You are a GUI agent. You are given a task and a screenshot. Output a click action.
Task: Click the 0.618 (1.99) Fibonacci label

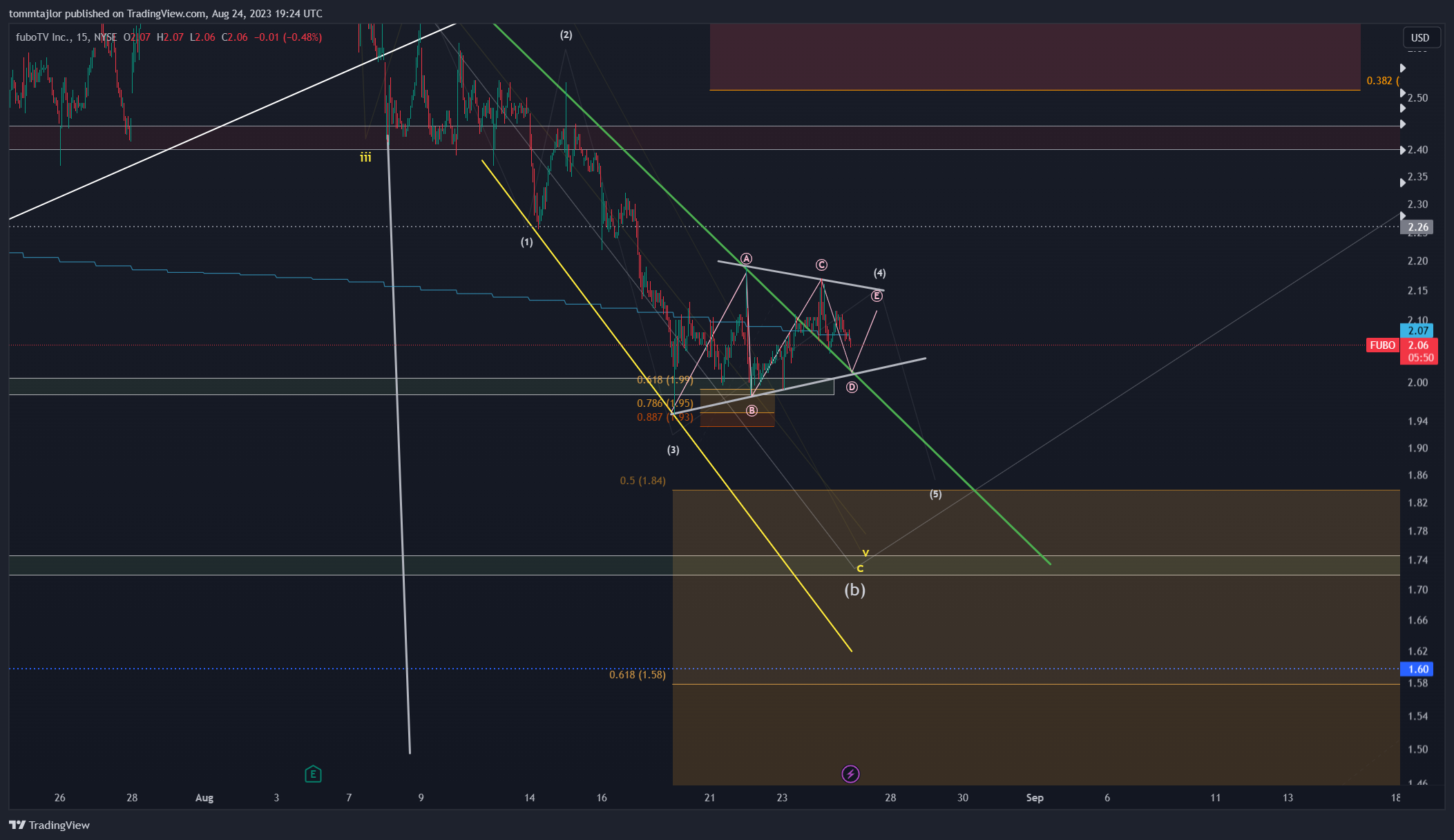[665, 379]
